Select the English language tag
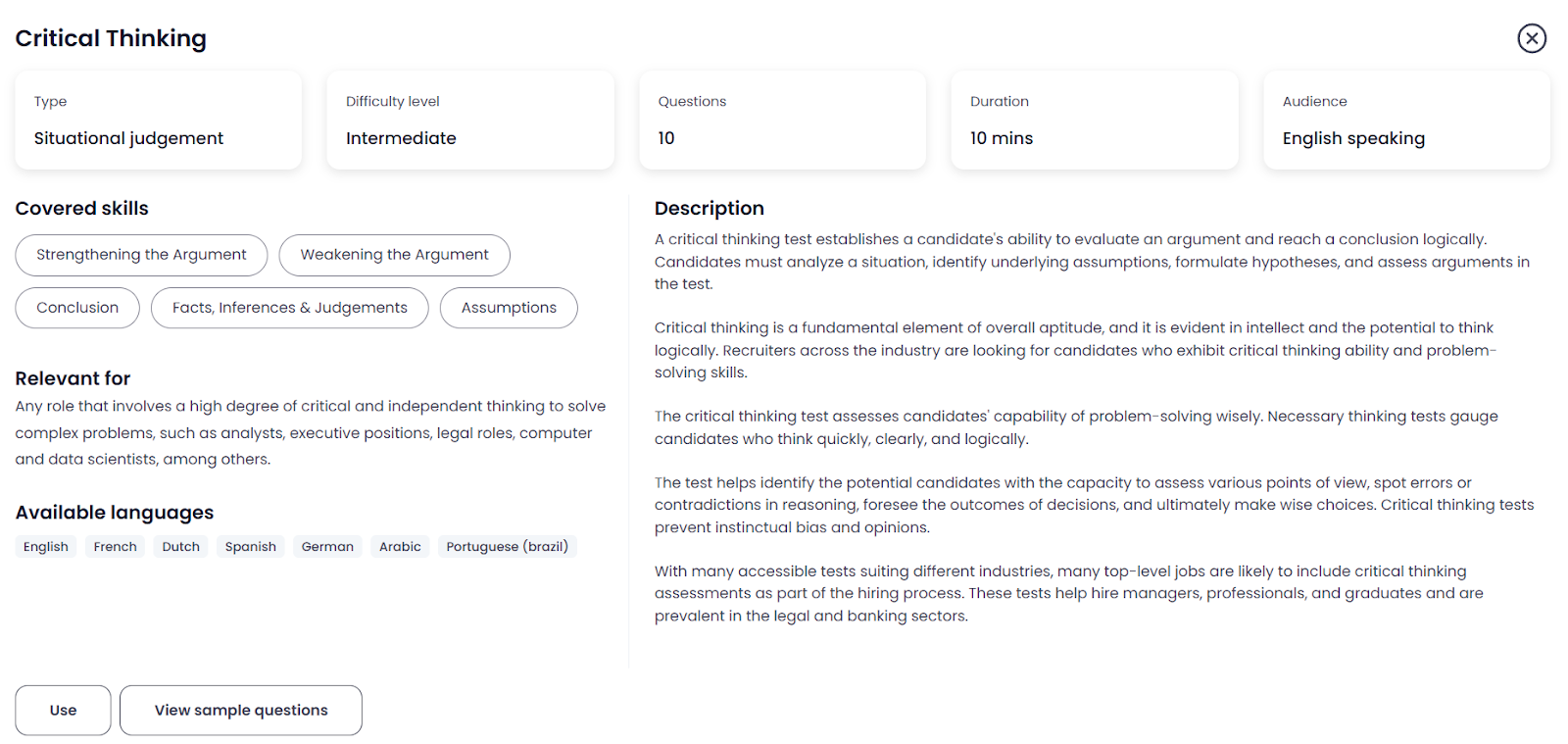1568x744 pixels. (46, 546)
